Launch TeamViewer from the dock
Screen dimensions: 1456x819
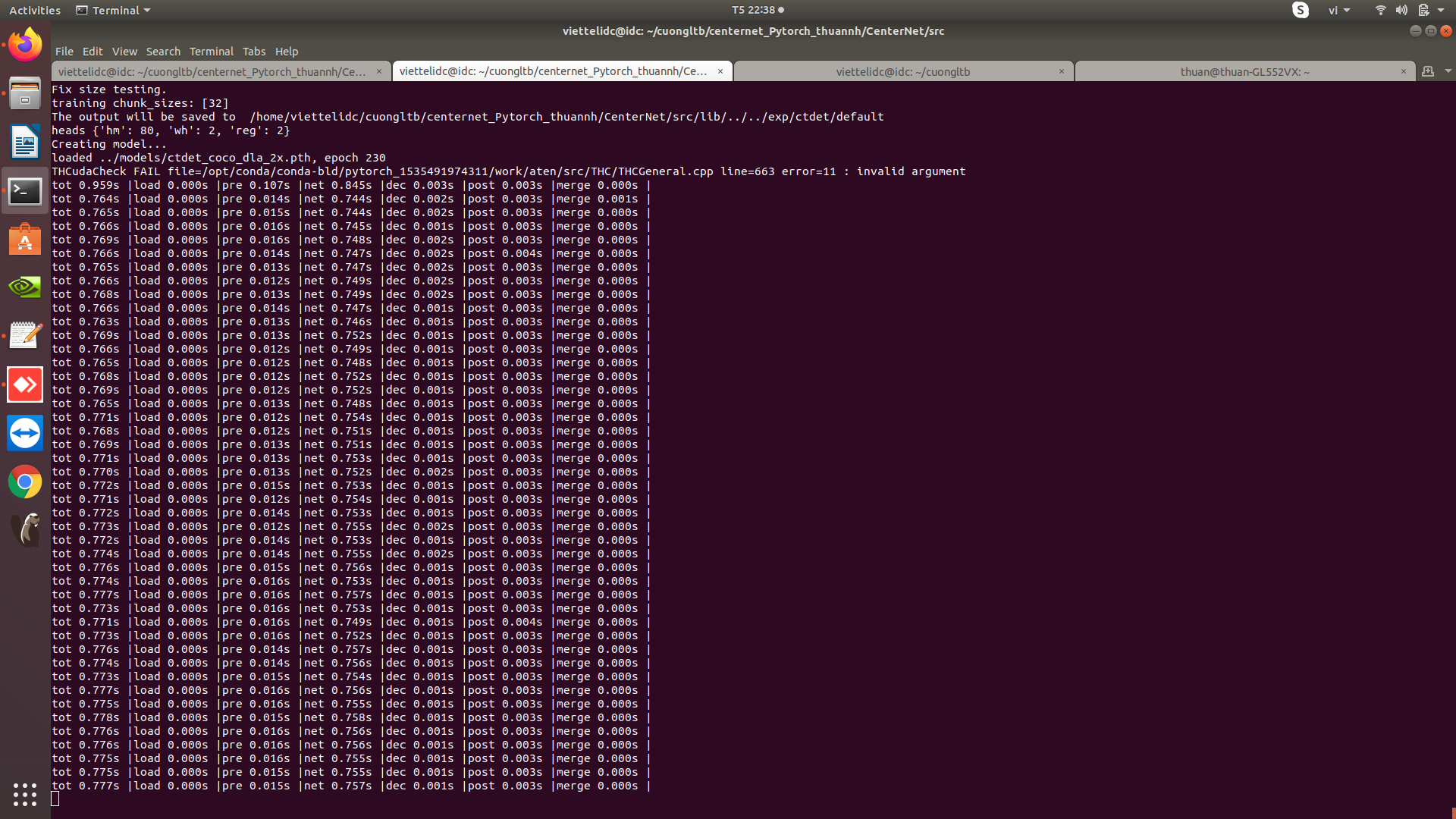(25, 434)
